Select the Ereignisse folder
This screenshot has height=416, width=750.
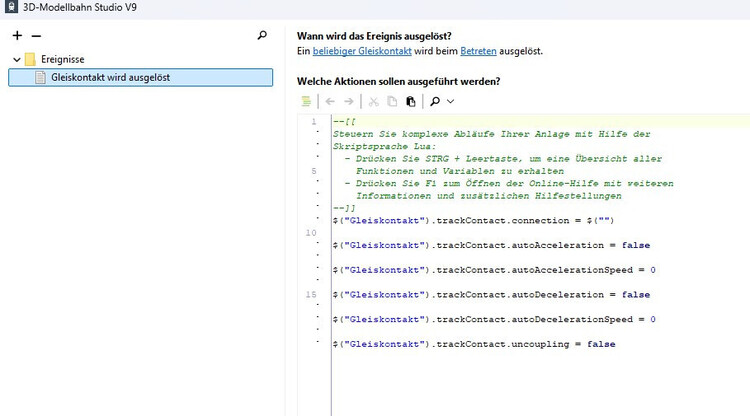coord(62,59)
